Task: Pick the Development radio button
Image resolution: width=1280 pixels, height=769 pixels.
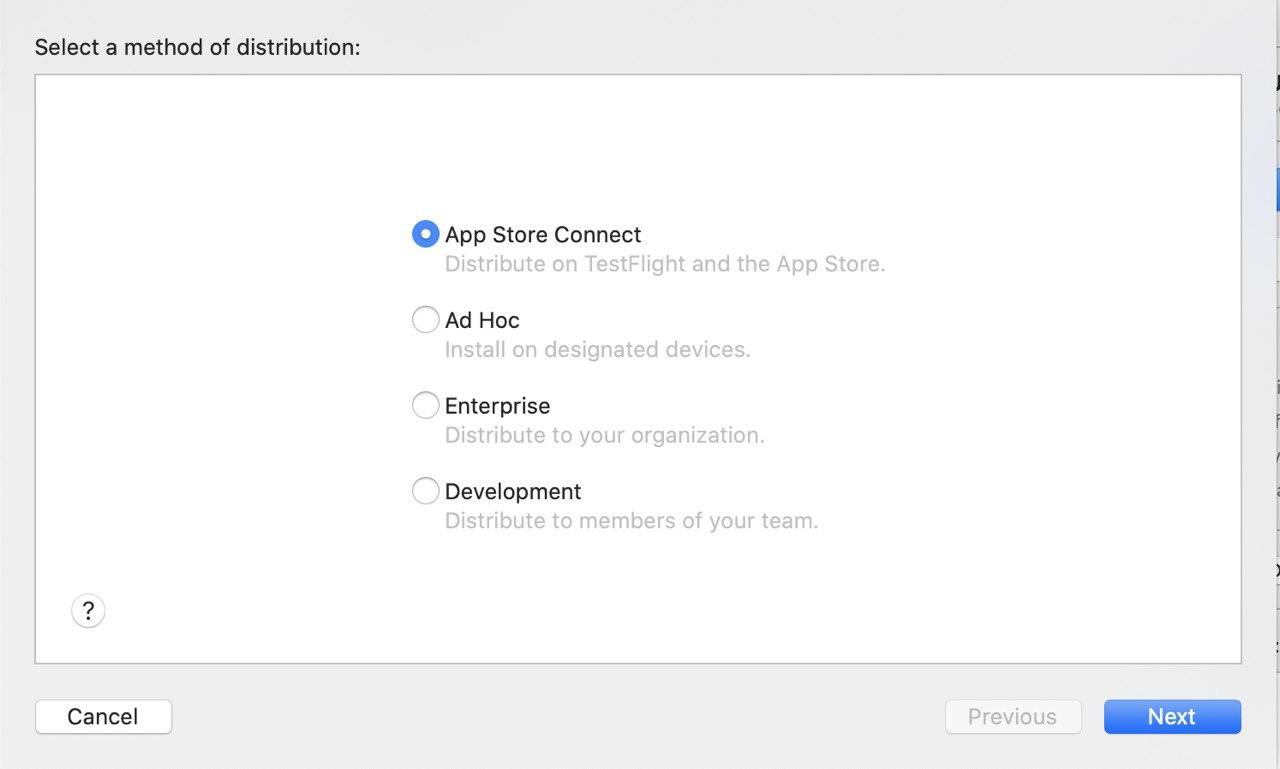Action: (x=425, y=491)
